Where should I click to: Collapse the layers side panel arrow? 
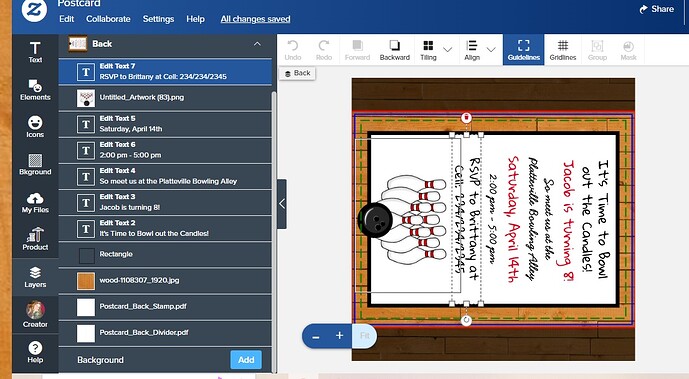pos(282,204)
